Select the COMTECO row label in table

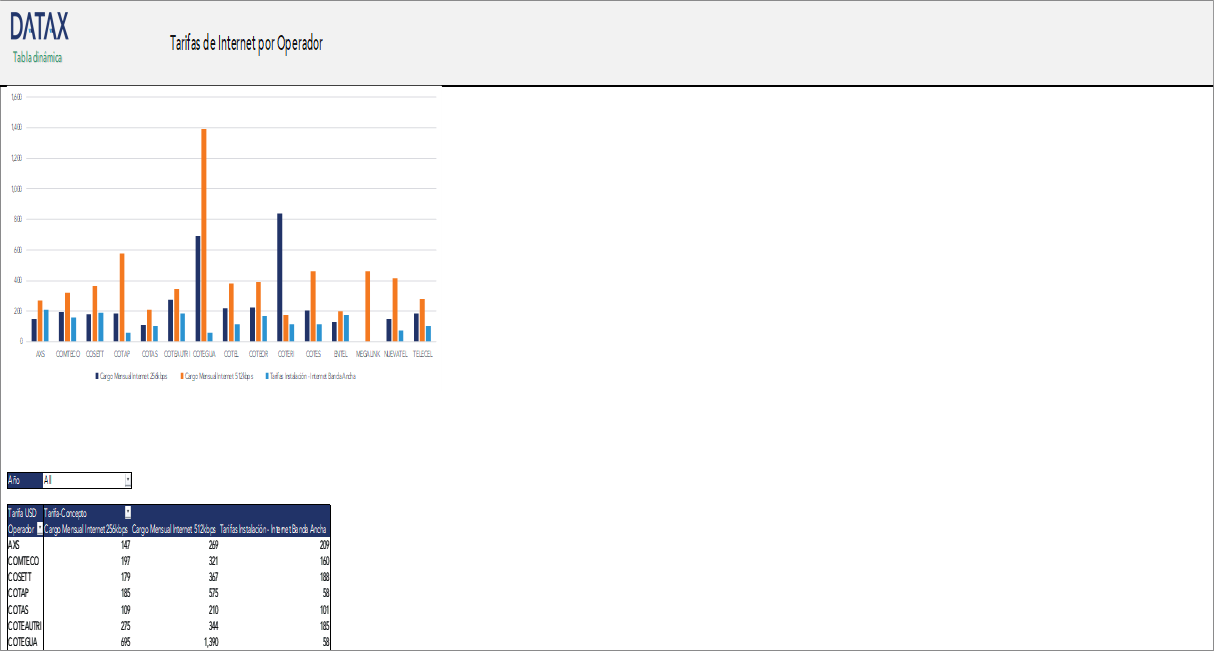click(22, 561)
